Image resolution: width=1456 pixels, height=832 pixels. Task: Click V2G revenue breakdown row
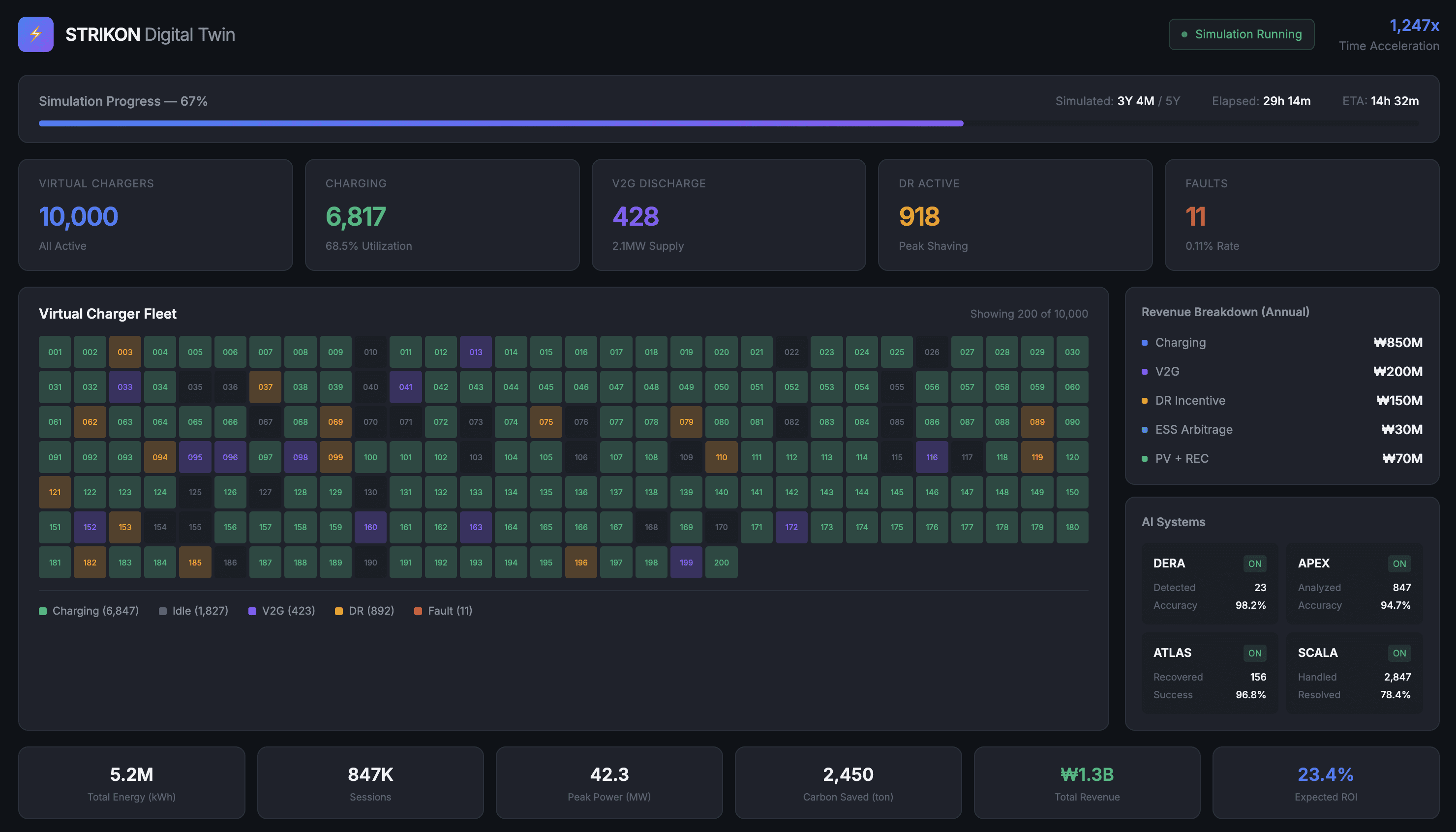click(1282, 371)
